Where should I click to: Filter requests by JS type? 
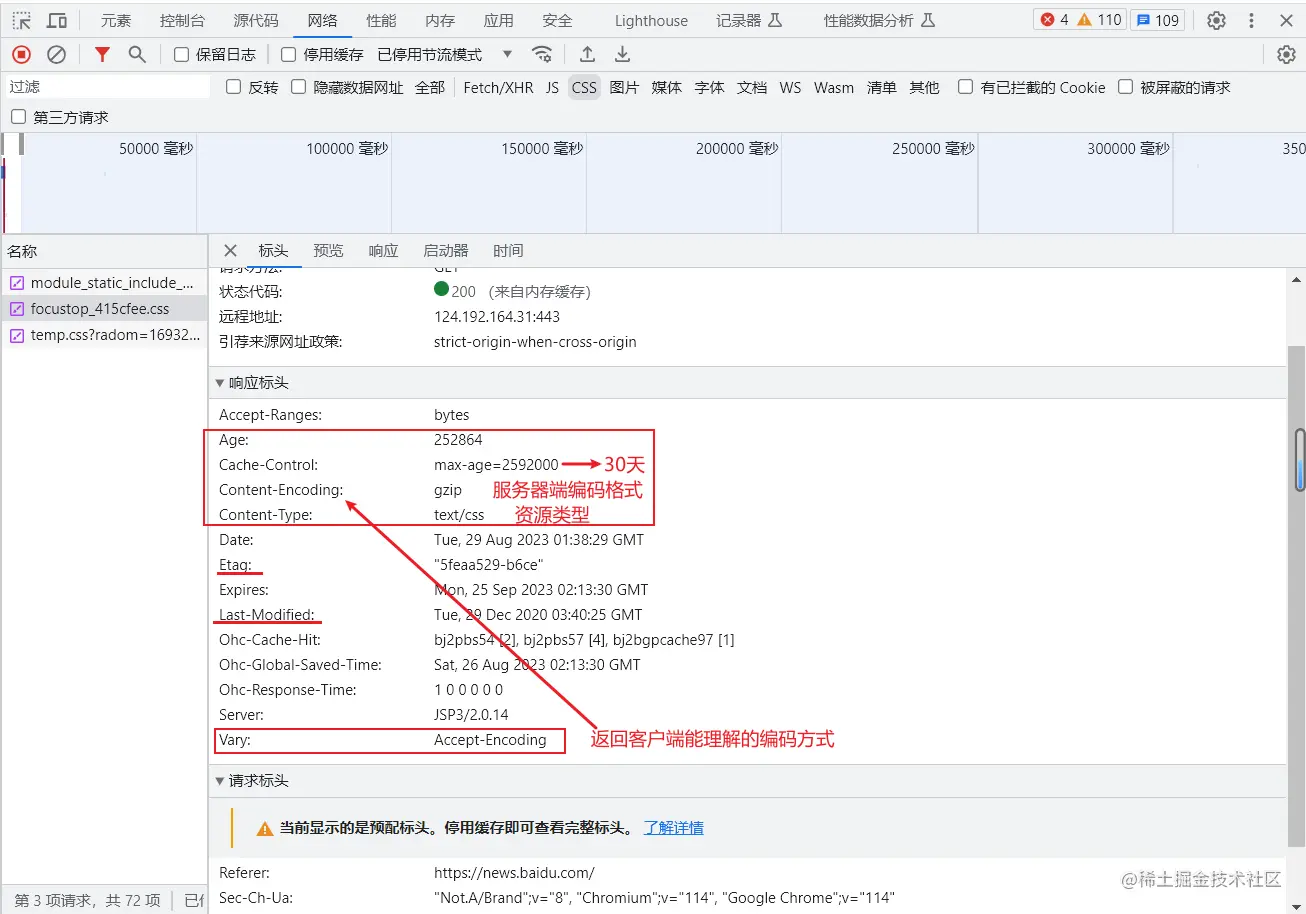[552, 87]
